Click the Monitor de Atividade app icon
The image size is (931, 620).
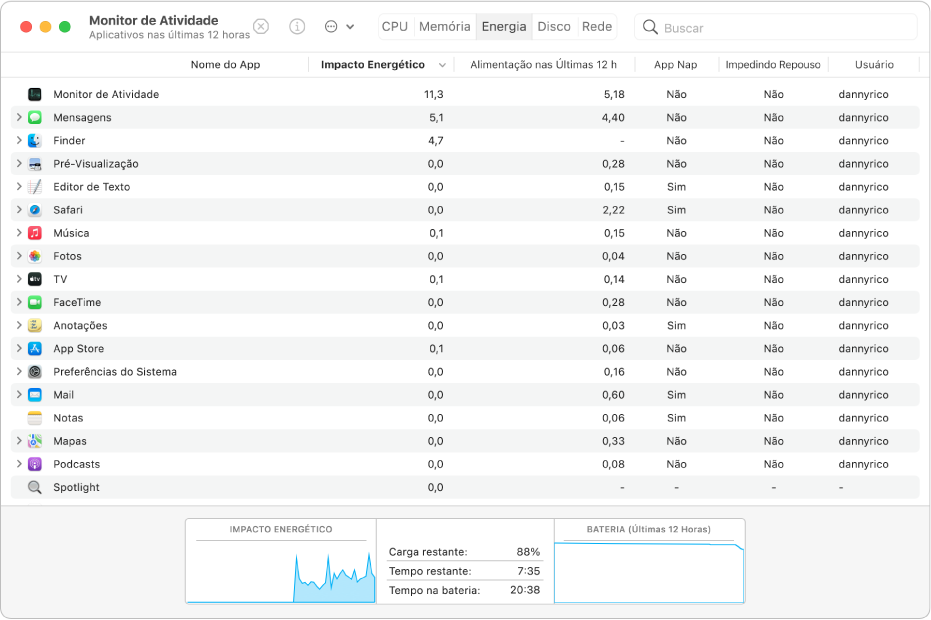click(x=35, y=94)
